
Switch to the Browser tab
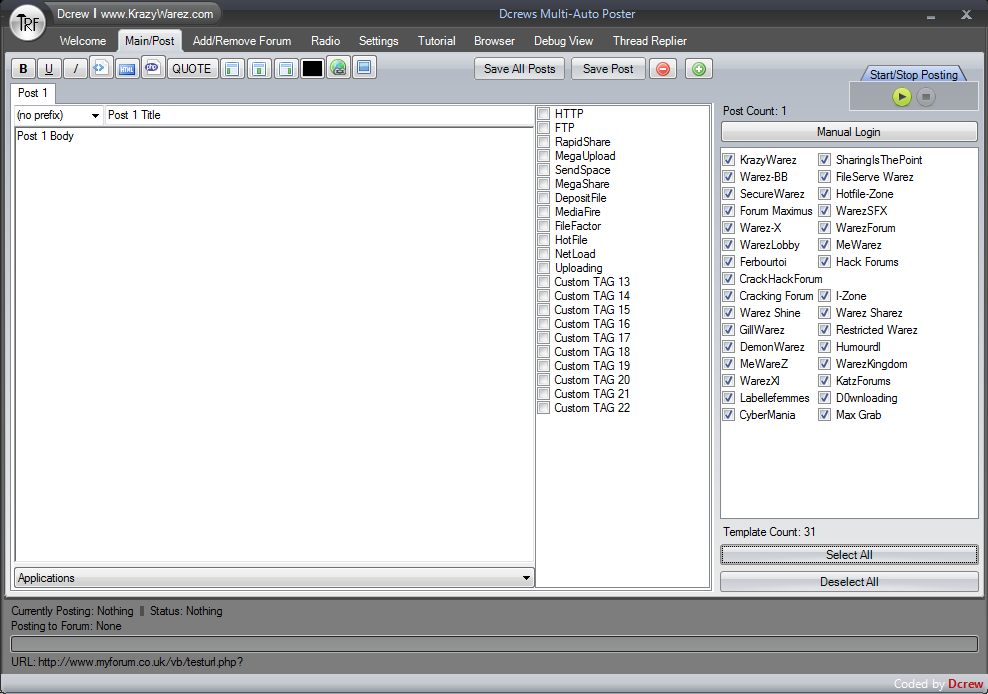494,41
